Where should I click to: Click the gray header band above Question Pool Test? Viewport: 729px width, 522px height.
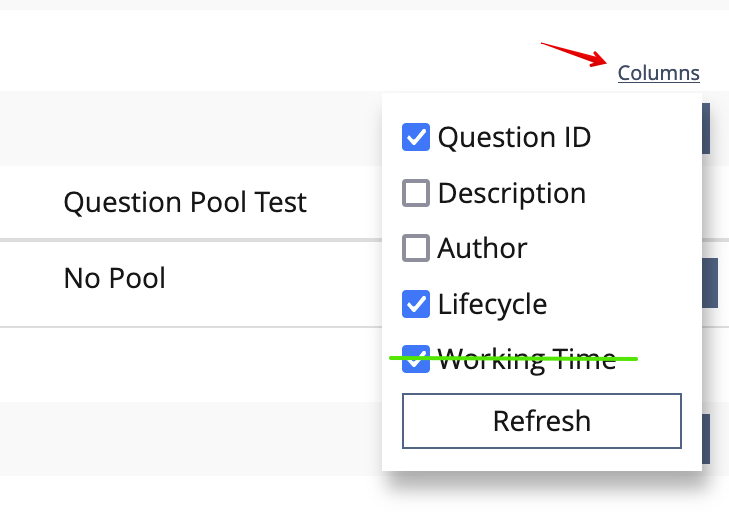click(190, 128)
